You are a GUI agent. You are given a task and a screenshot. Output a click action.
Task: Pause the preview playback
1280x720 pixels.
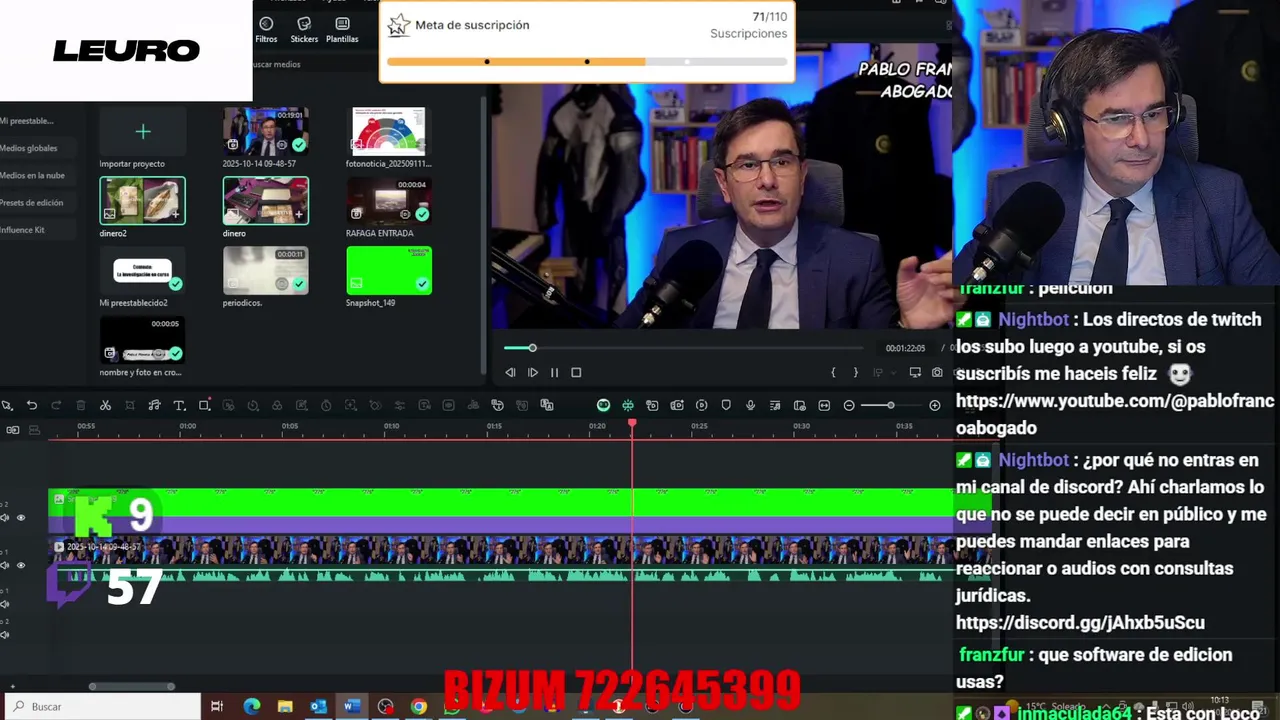coord(554,372)
